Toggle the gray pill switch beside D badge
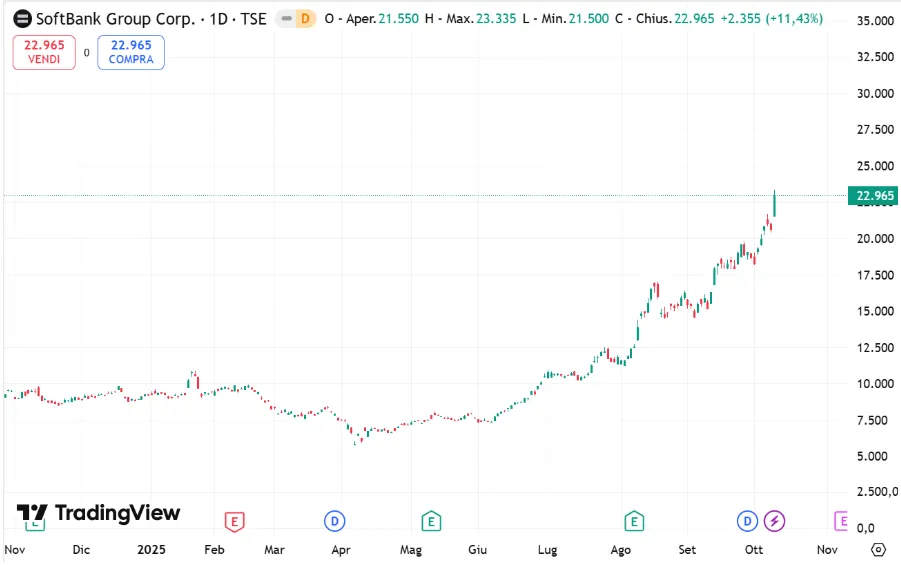This screenshot has width=901, height=565. pyautogui.click(x=286, y=19)
